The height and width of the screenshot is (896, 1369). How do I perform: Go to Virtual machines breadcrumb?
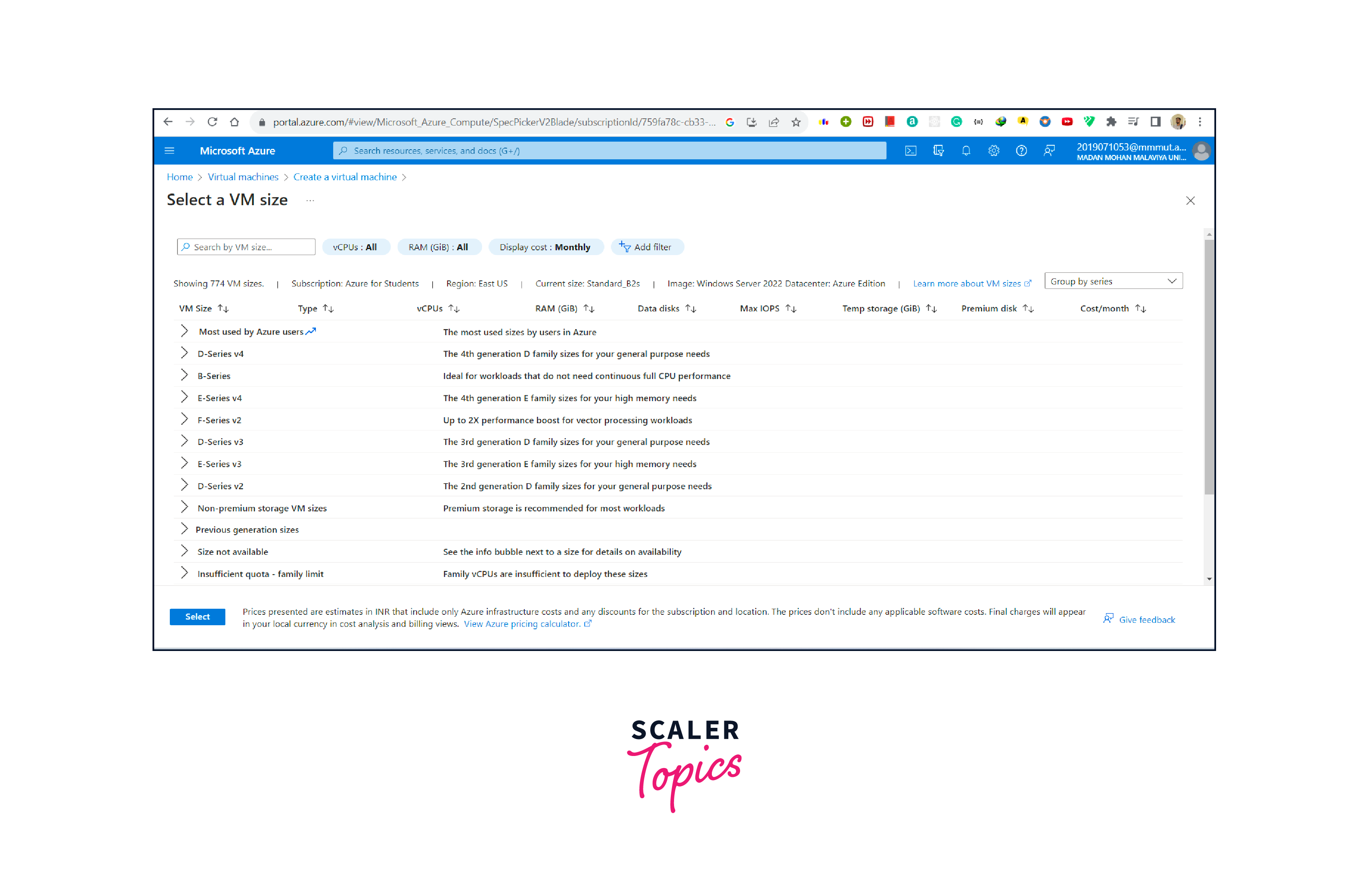click(x=243, y=177)
